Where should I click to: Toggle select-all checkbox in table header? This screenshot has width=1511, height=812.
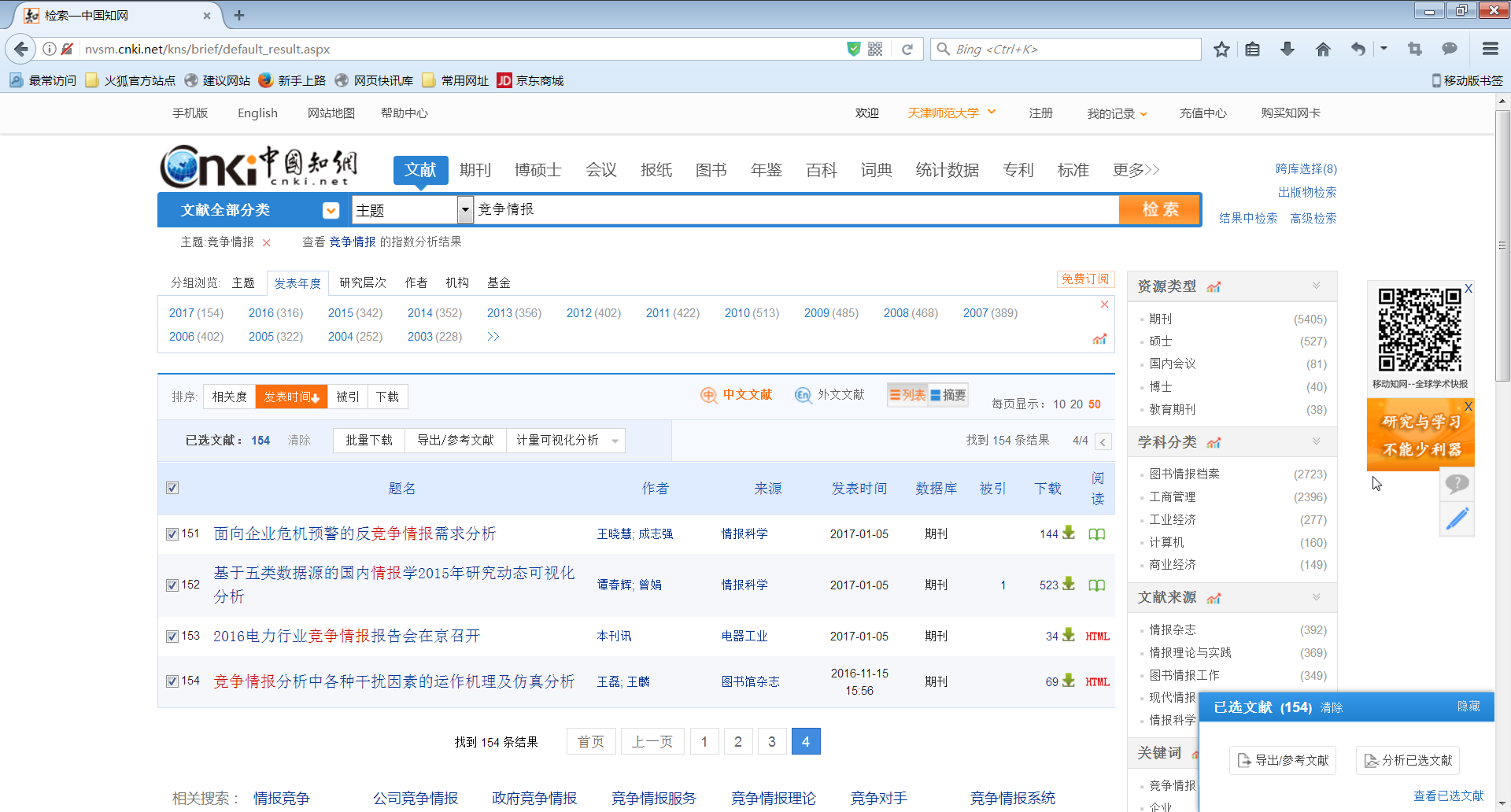pyautogui.click(x=172, y=488)
